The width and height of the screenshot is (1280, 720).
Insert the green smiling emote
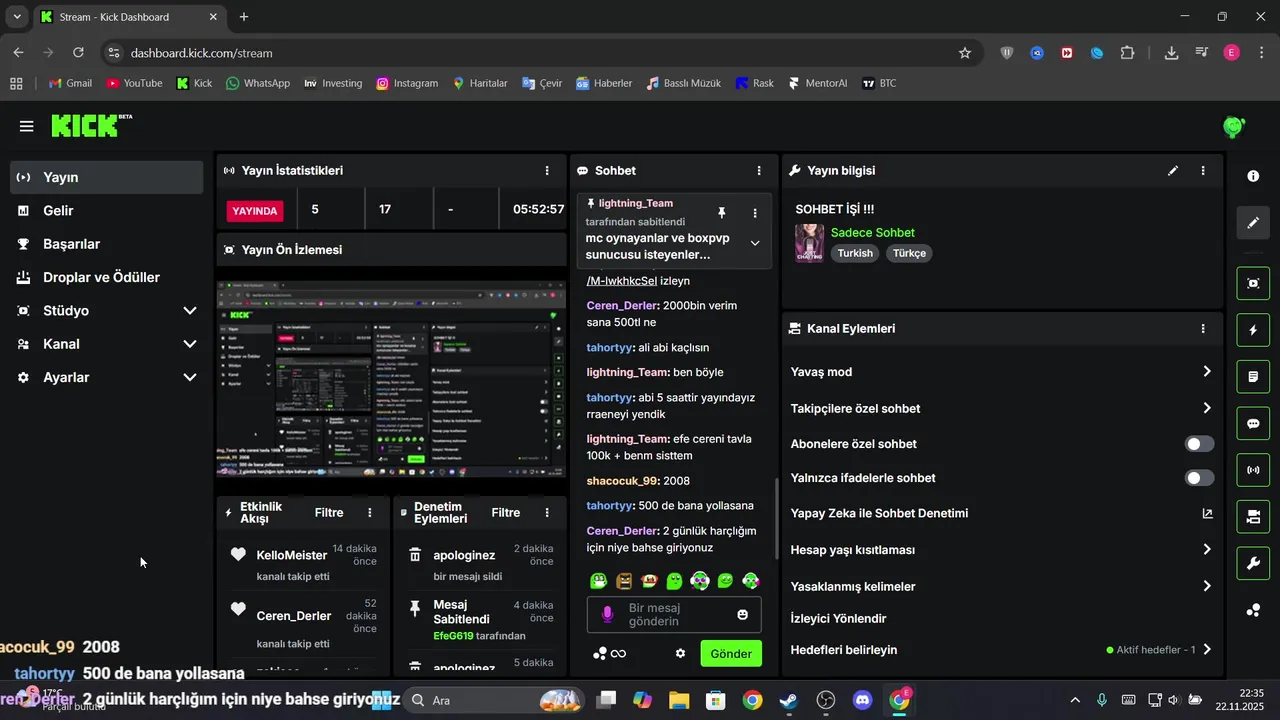pyautogui.click(x=725, y=580)
